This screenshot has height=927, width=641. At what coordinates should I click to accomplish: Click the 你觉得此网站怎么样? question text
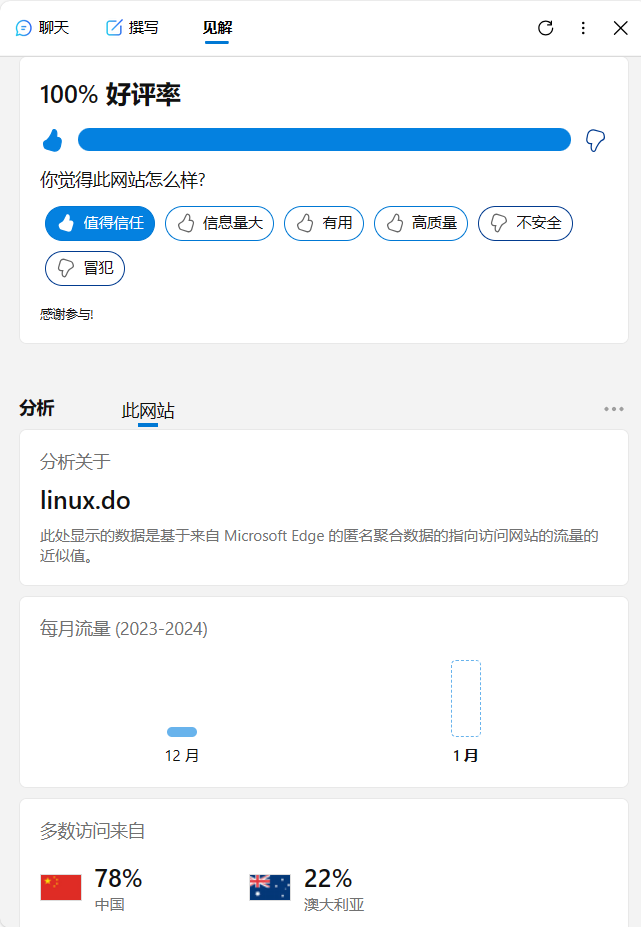[x=122, y=180]
